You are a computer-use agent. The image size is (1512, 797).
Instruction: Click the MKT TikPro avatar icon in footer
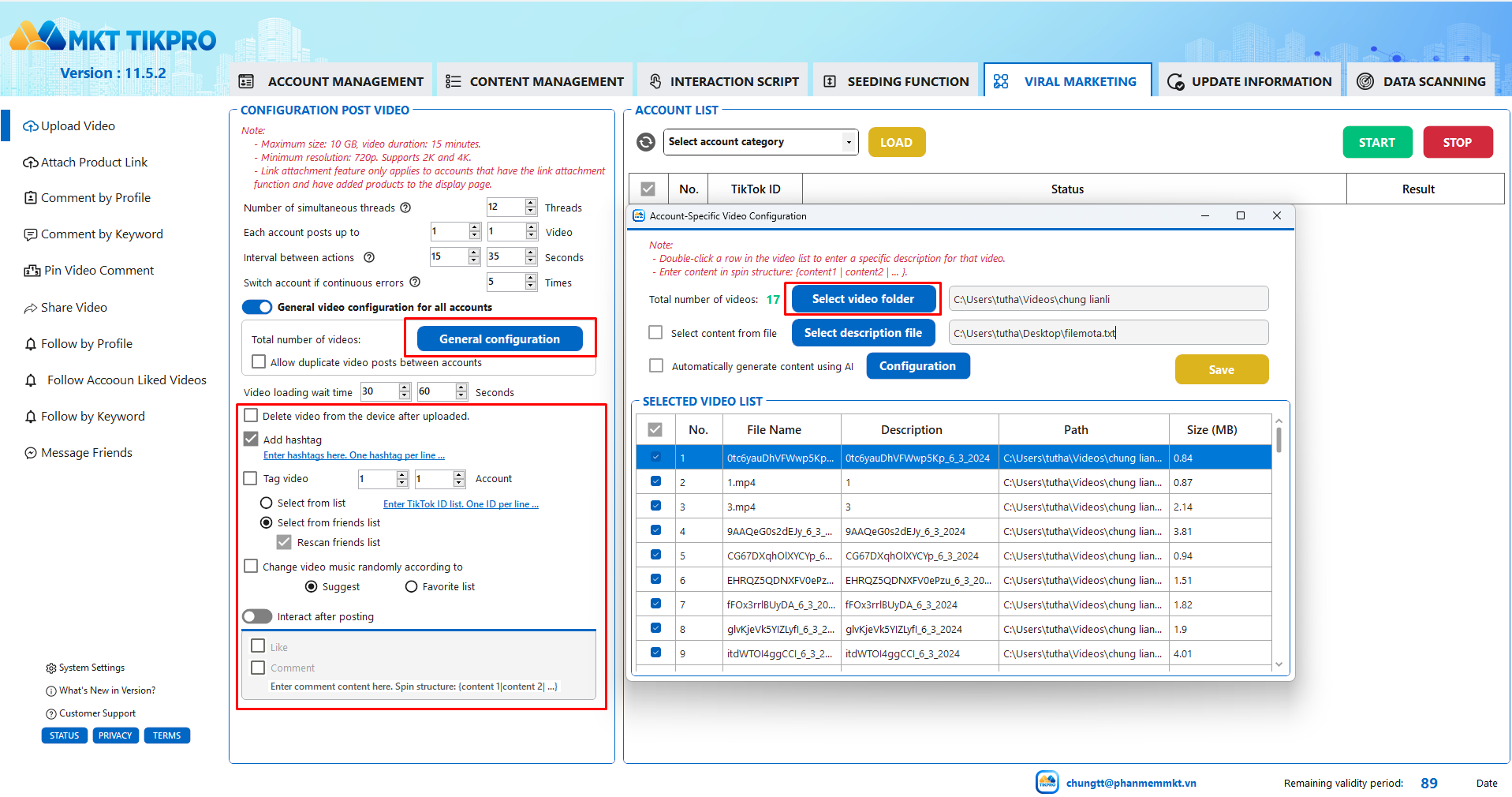(1047, 782)
